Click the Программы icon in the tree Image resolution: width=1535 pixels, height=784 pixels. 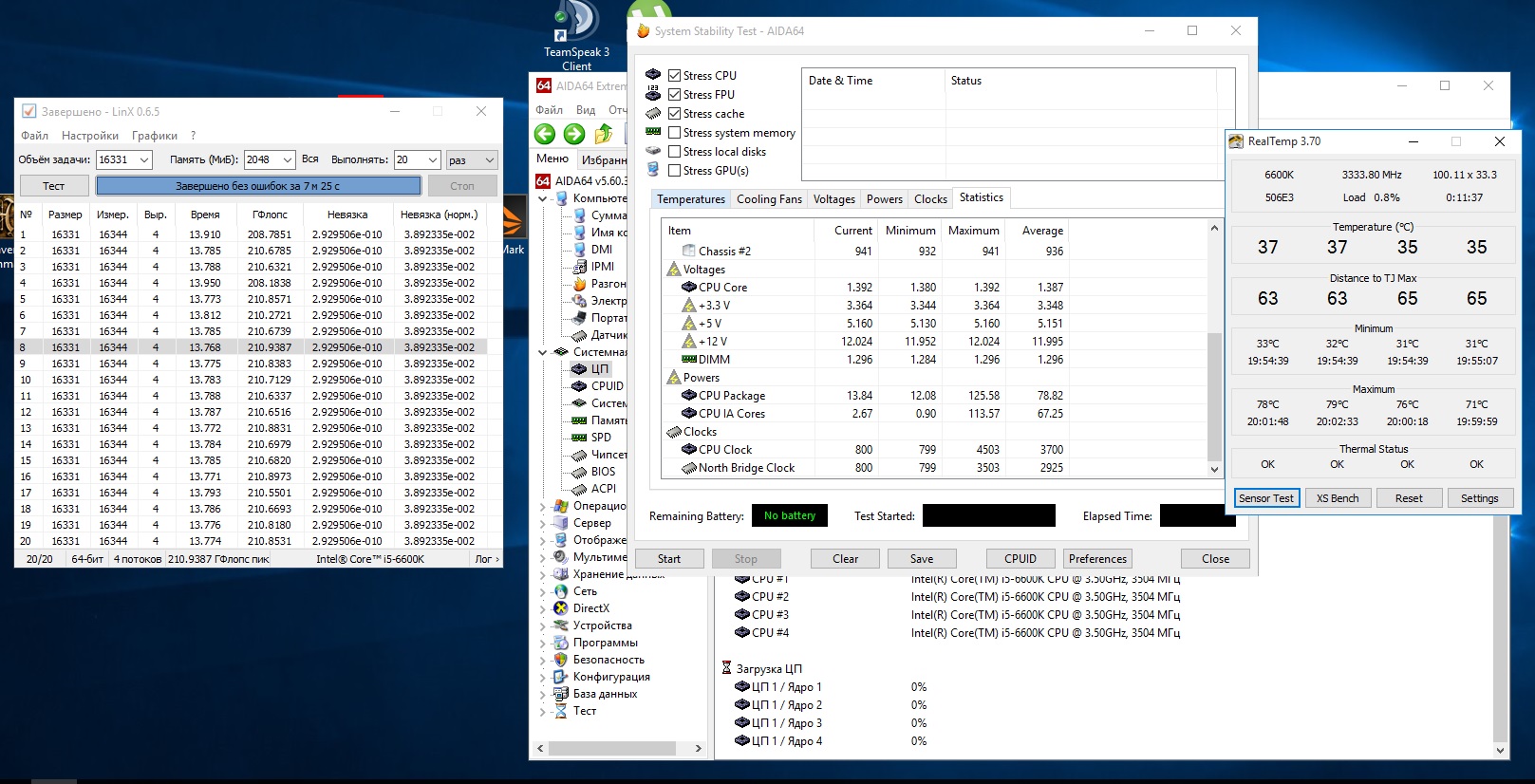561,643
